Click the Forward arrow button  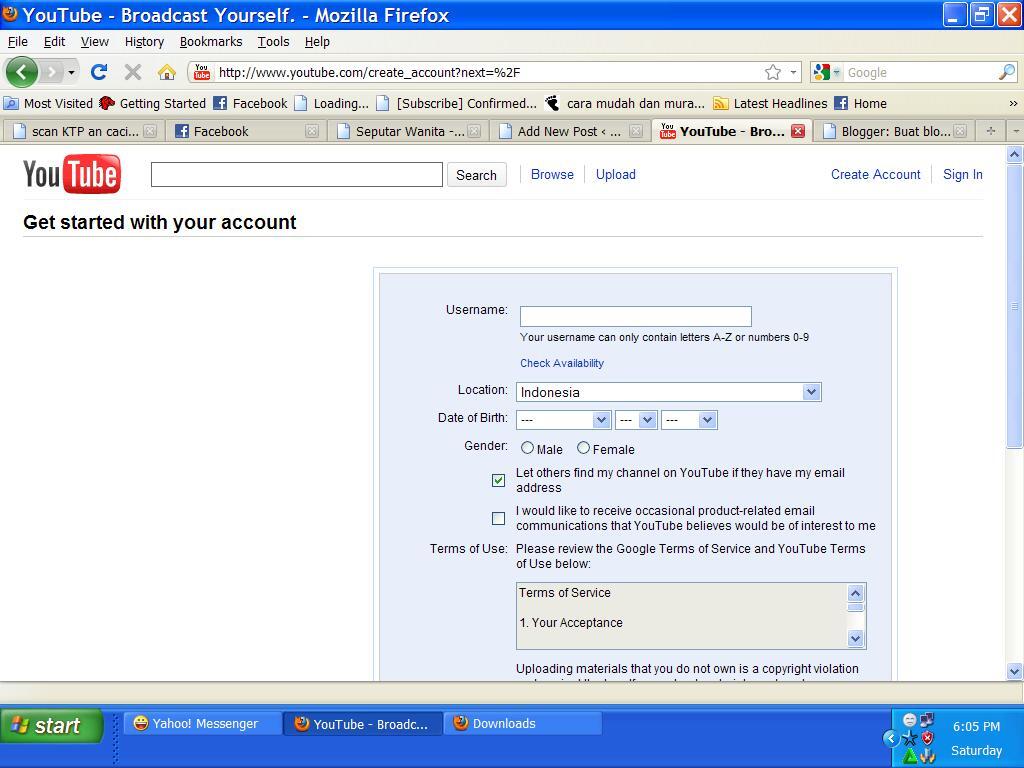pyautogui.click(x=51, y=72)
